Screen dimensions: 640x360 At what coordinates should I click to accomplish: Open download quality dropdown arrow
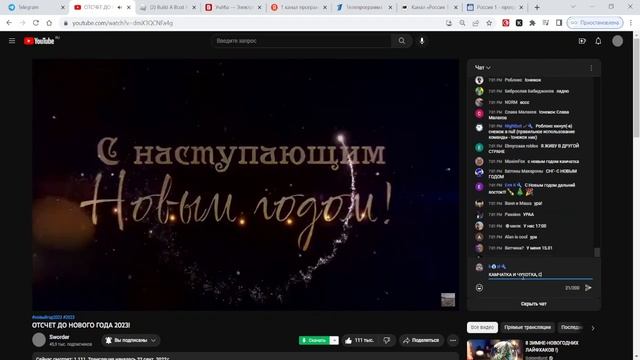[334, 340]
